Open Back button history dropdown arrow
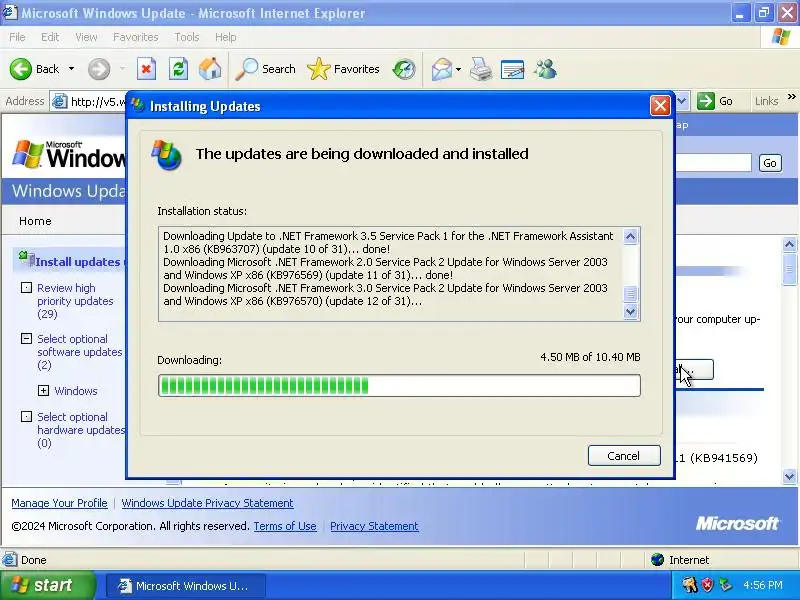 (71, 69)
